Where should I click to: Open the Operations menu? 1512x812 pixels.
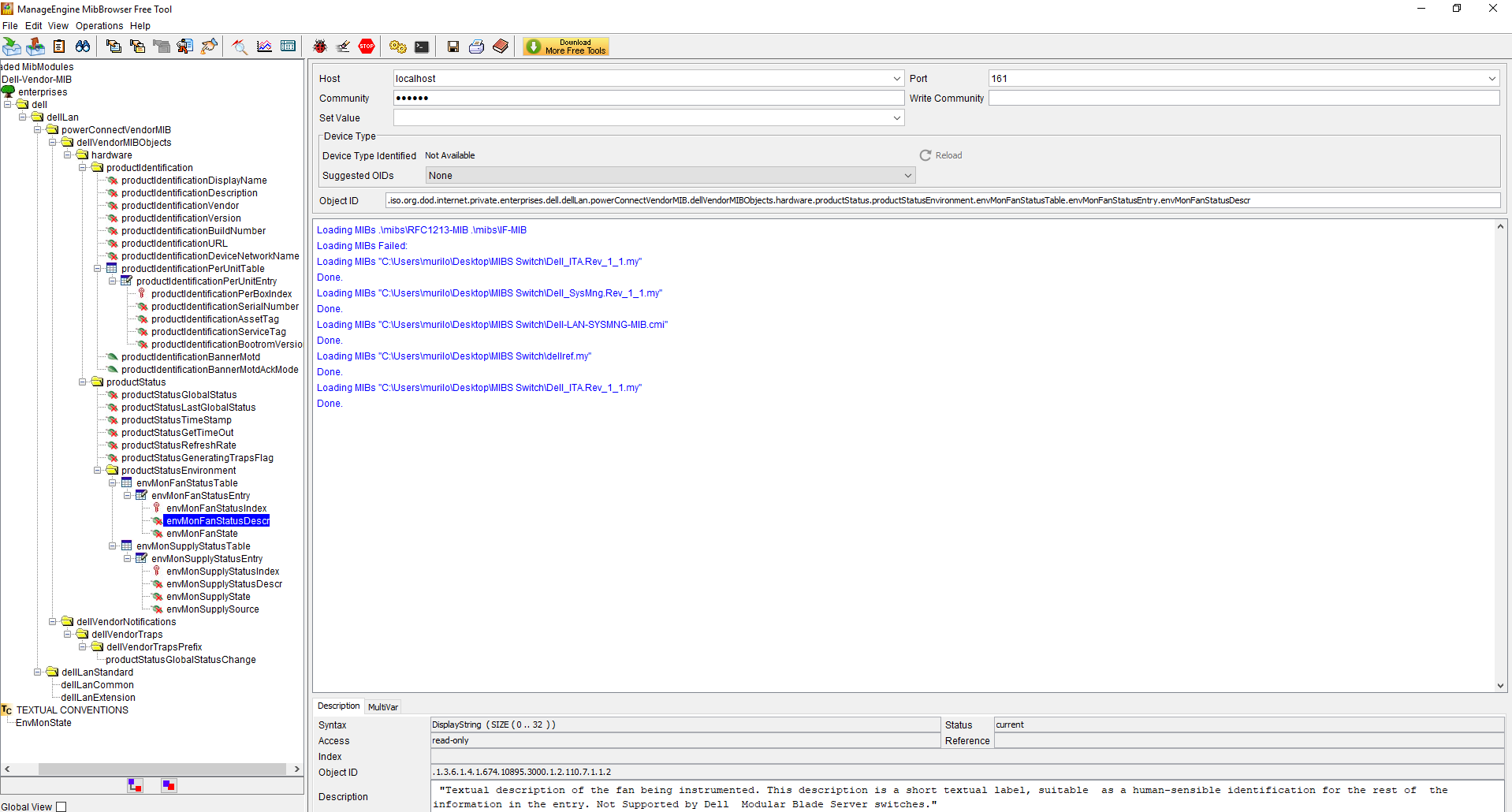click(99, 26)
